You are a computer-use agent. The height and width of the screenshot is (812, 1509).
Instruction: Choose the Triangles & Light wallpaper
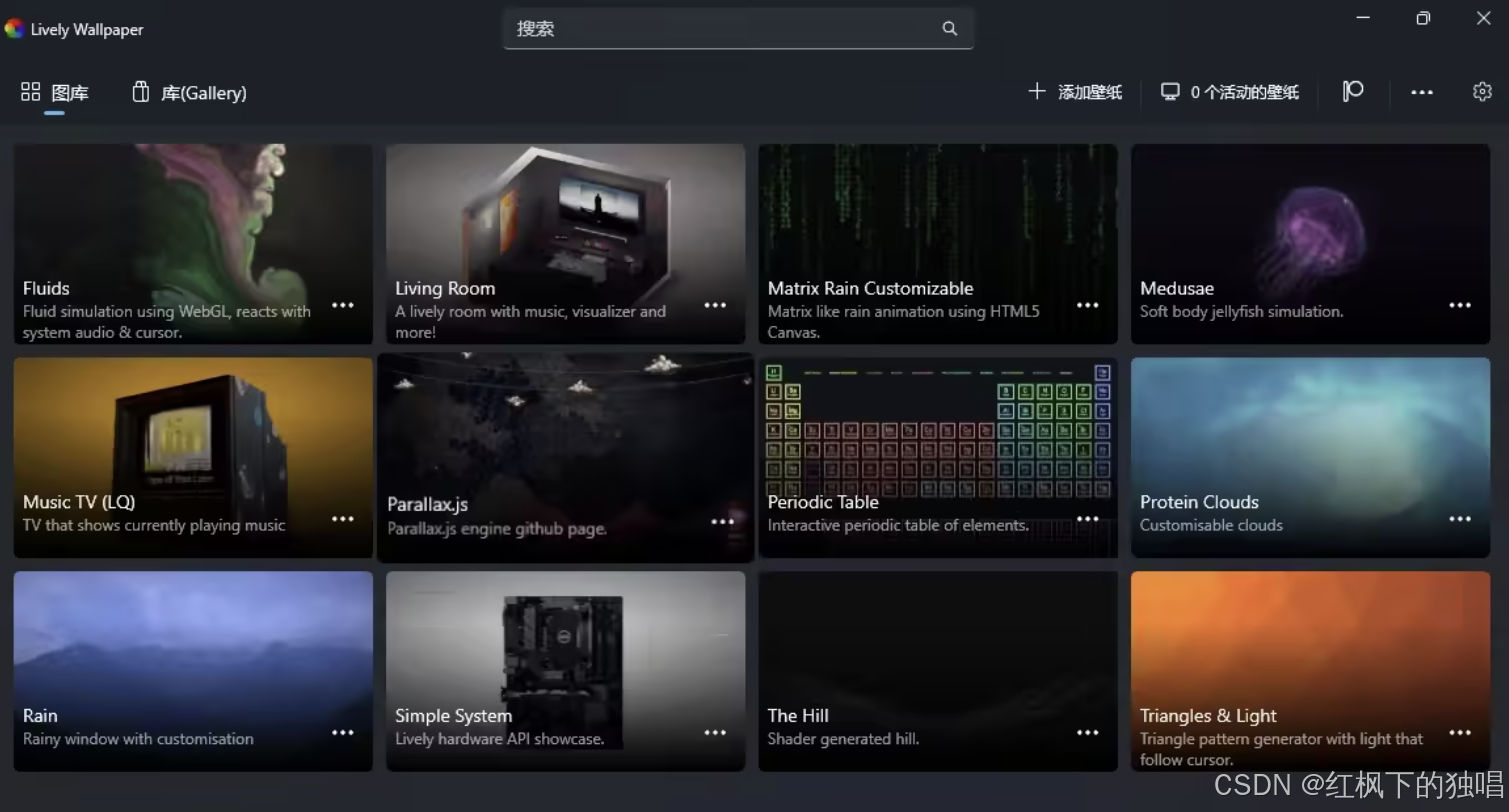point(1311,671)
